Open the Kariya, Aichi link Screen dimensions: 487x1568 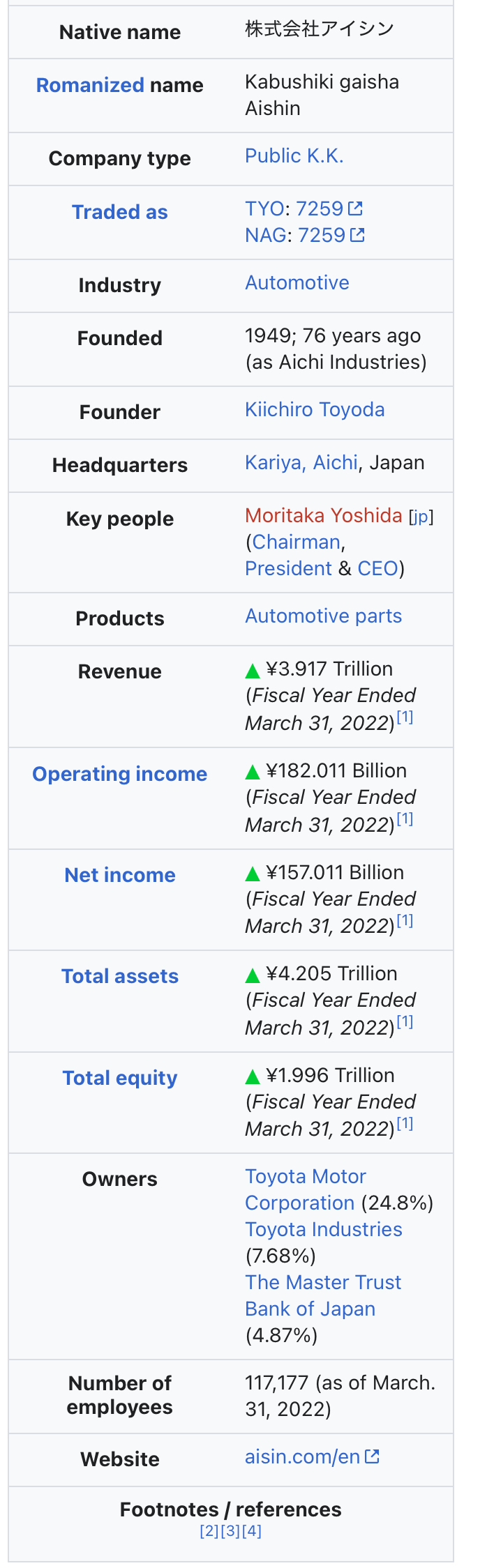(x=301, y=462)
